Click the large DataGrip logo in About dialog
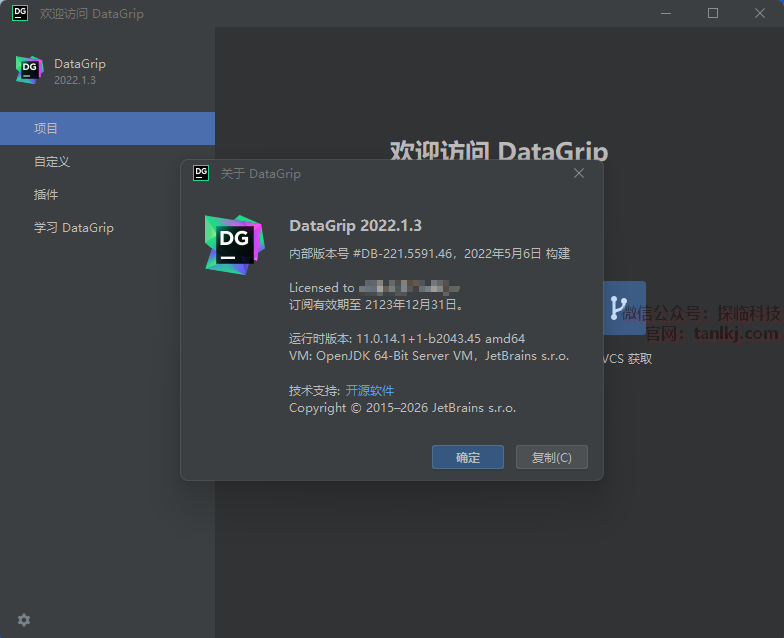Viewport: 784px width, 638px height. click(x=234, y=245)
